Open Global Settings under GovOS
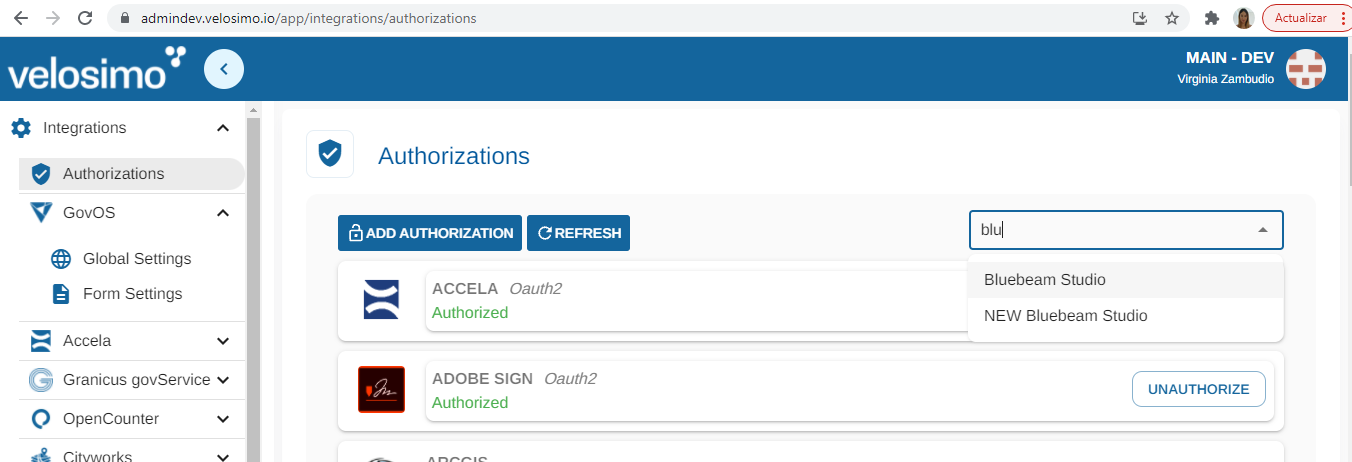1352x462 pixels. 136,258
